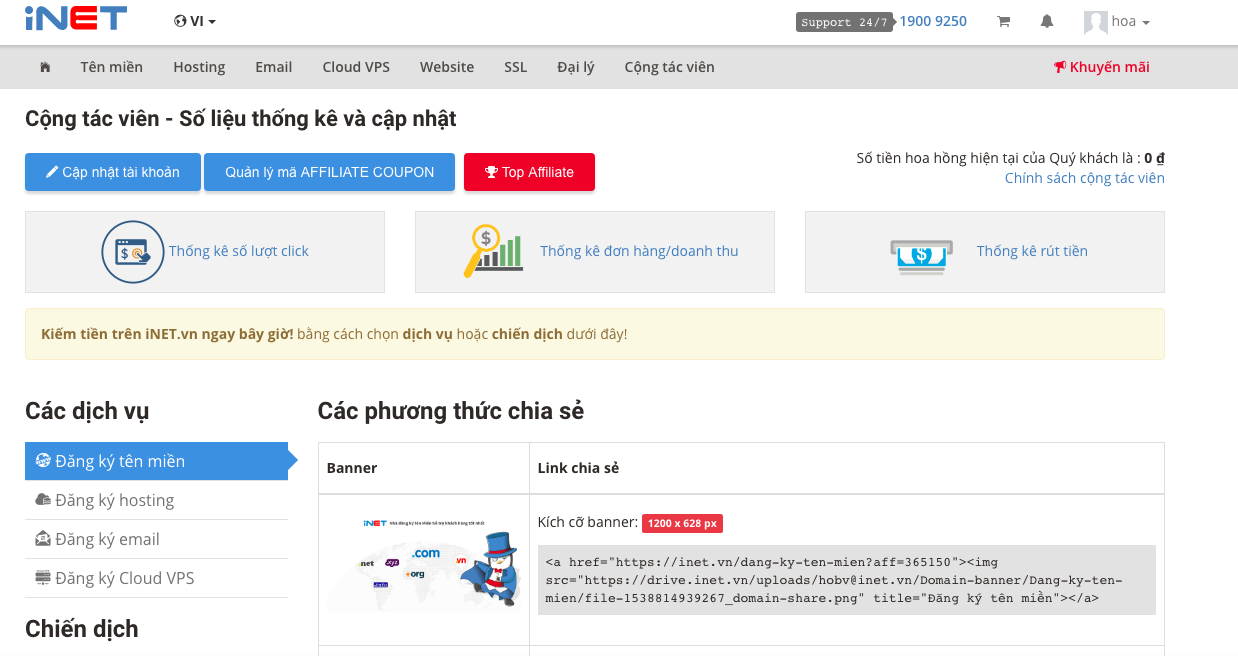The image size is (1238, 656).
Task: Switch to the Hosting tab
Action: coord(198,67)
